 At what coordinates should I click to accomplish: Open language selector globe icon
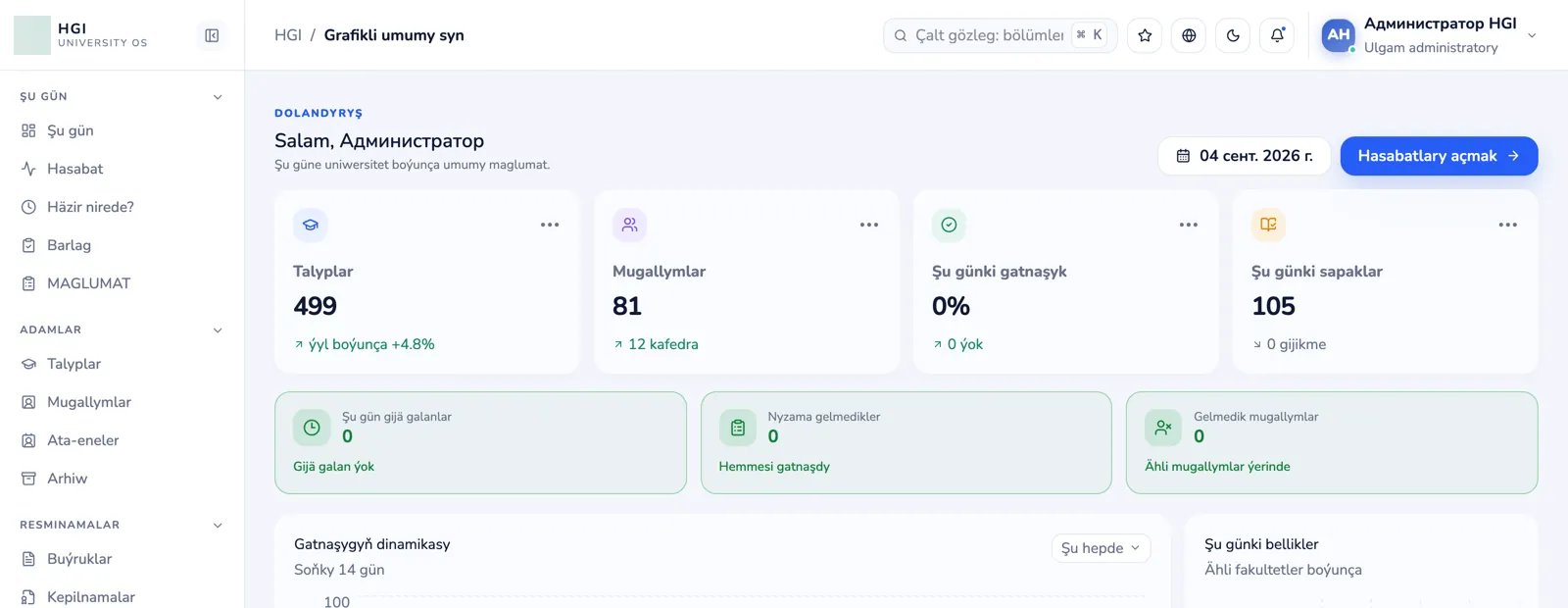click(x=1189, y=35)
